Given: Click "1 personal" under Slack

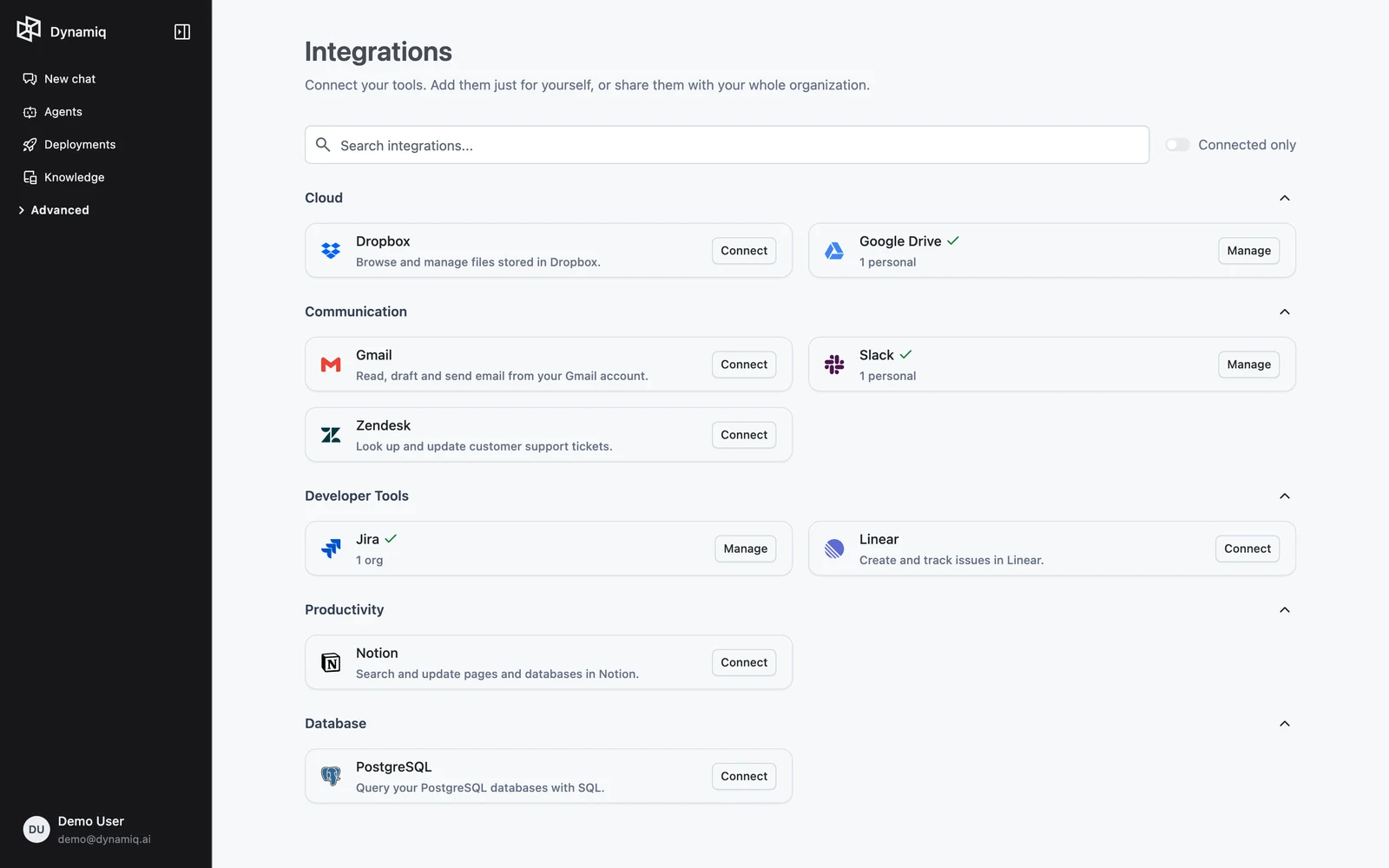Looking at the screenshot, I should (888, 376).
